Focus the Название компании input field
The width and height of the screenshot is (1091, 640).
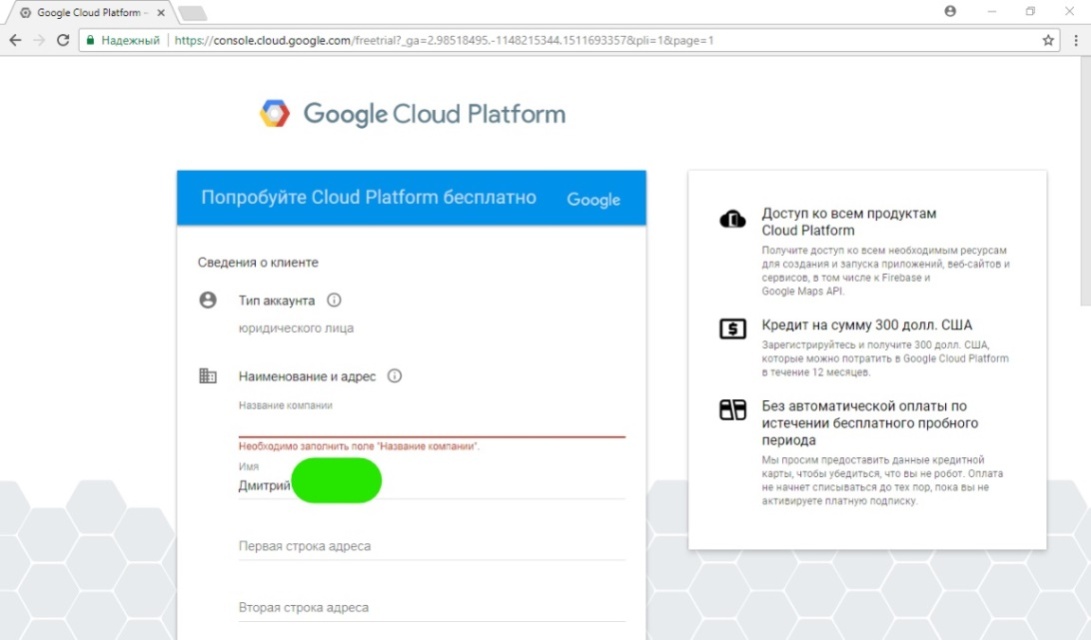(x=431, y=424)
